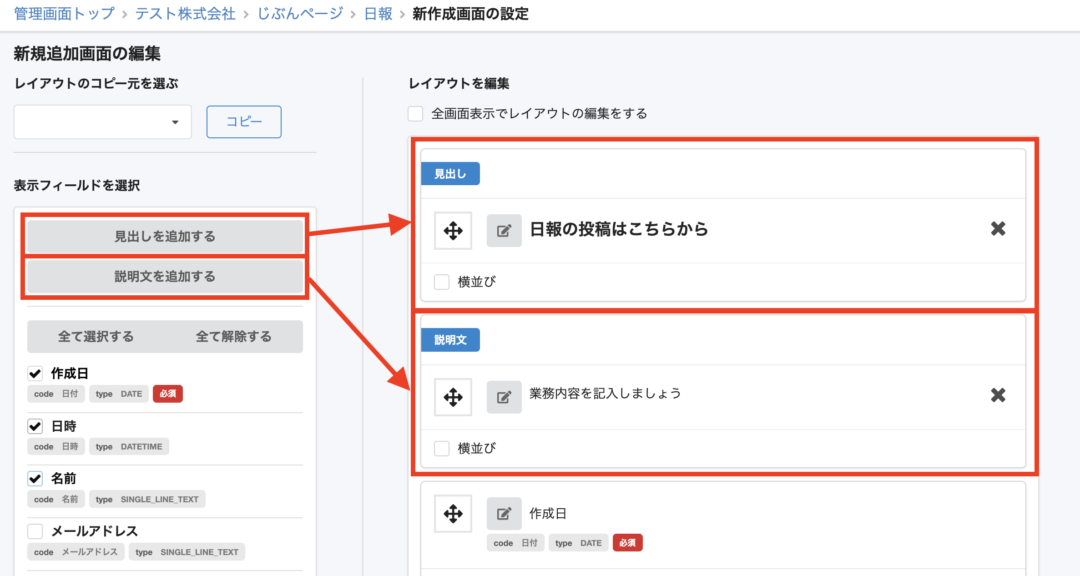Remove the 業務内容を記入しましょう description with the X icon
This screenshot has height=576, width=1080.
(x=996, y=395)
